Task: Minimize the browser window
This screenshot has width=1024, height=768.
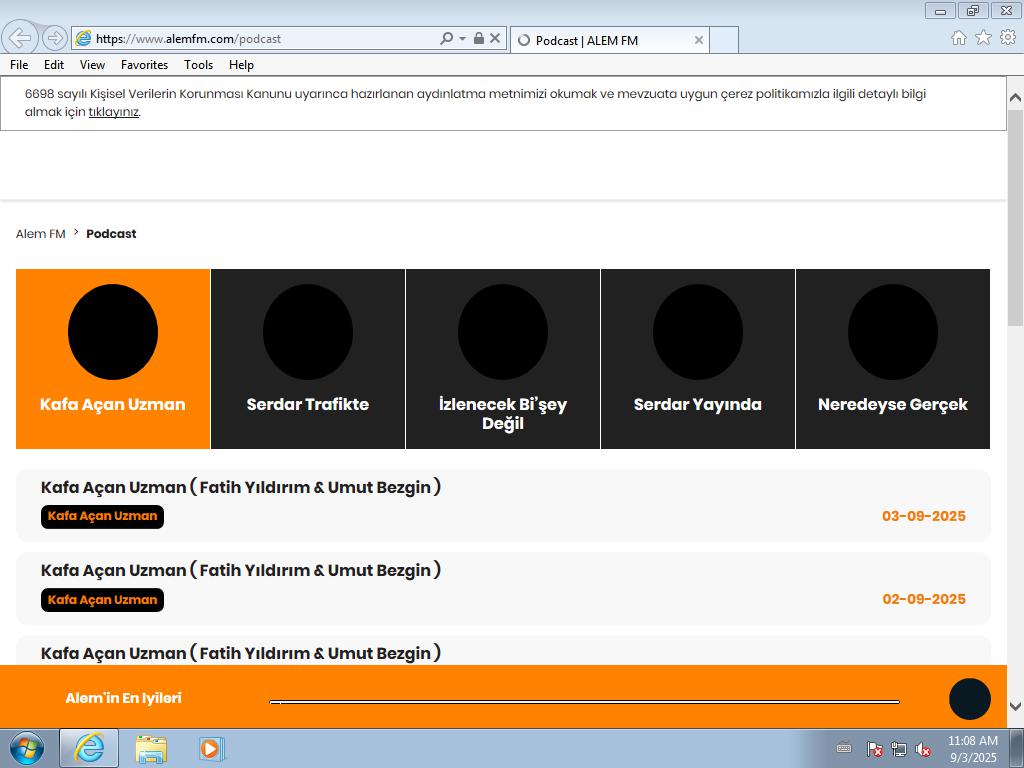Action: click(x=940, y=10)
